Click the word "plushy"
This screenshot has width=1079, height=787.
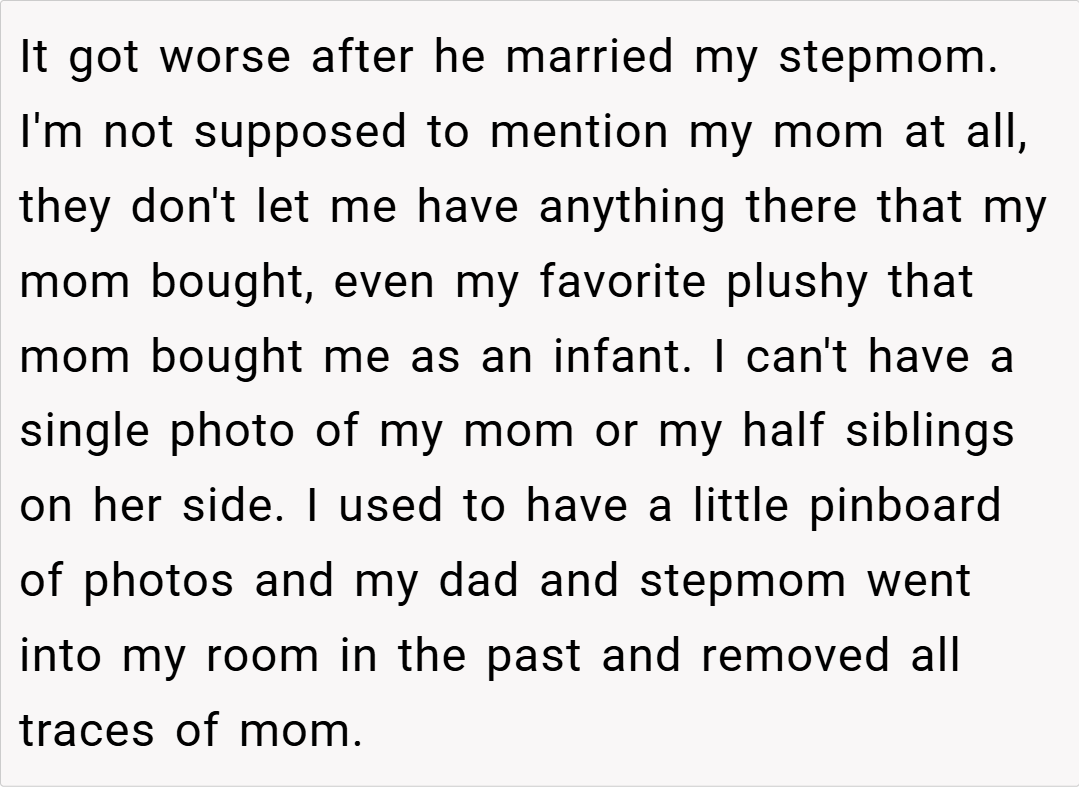pos(796,282)
